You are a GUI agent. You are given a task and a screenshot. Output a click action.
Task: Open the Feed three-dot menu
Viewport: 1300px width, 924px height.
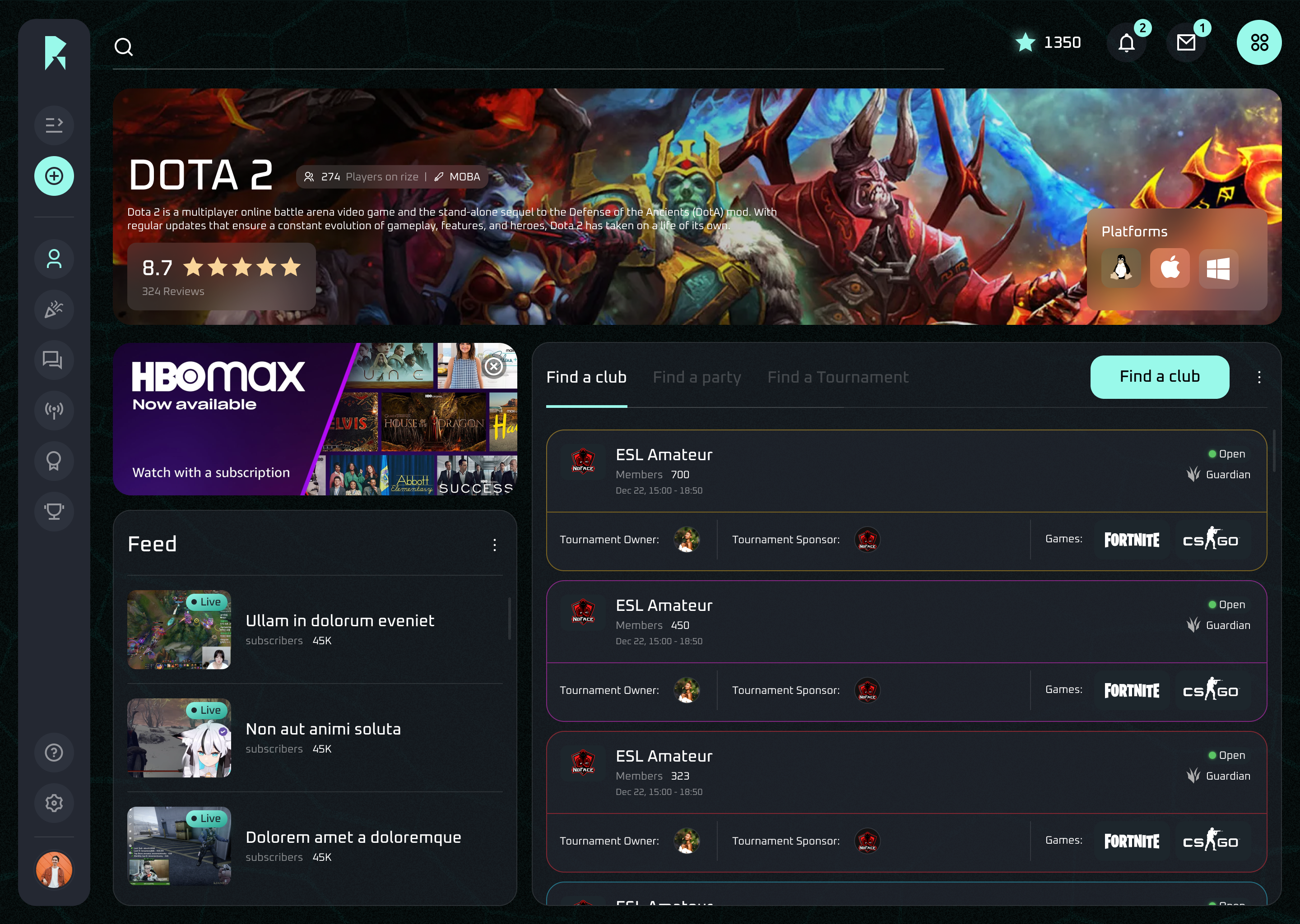tap(494, 545)
